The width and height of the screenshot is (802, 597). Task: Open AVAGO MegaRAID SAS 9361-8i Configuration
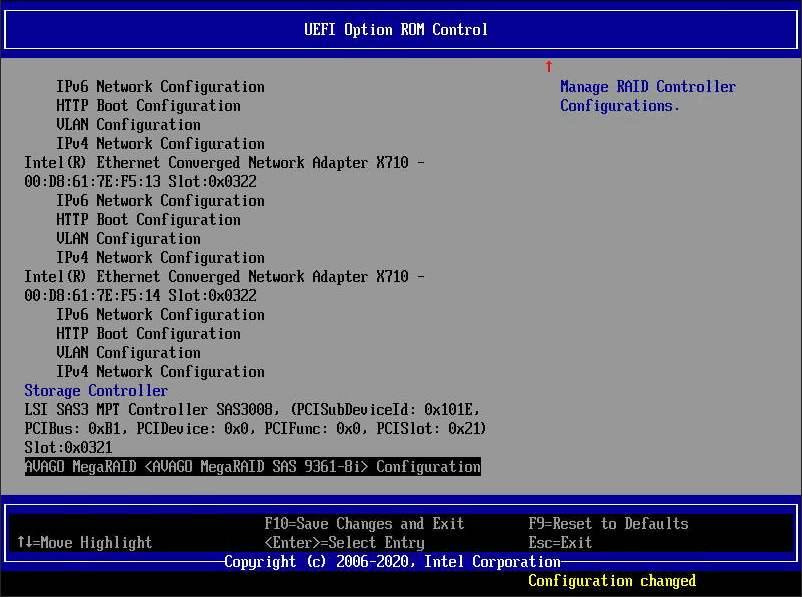tap(252, 467)
